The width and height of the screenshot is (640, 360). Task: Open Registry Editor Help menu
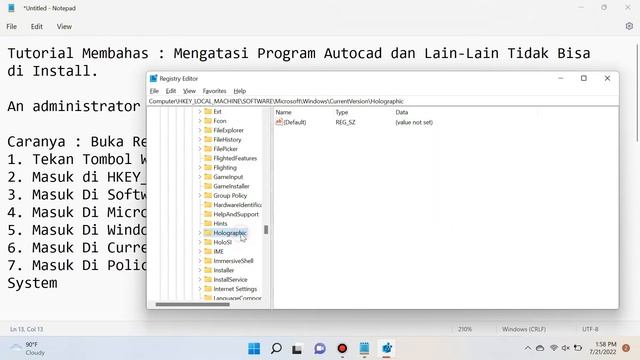tap(240, 91)
